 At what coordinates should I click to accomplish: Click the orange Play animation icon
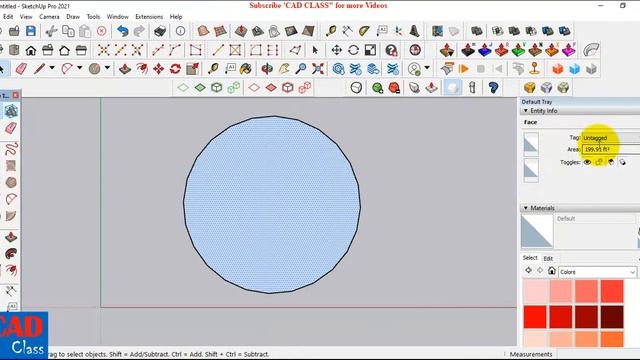click(x=464, y=69)
